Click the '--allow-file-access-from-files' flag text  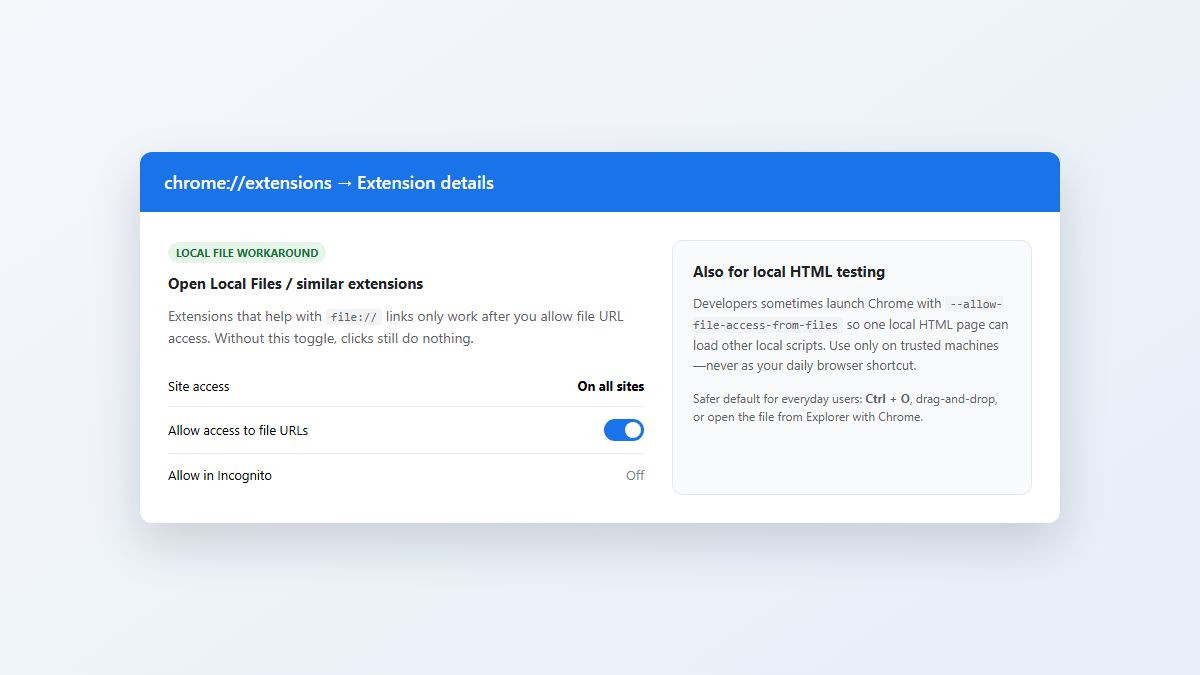(x=848, y=314)
